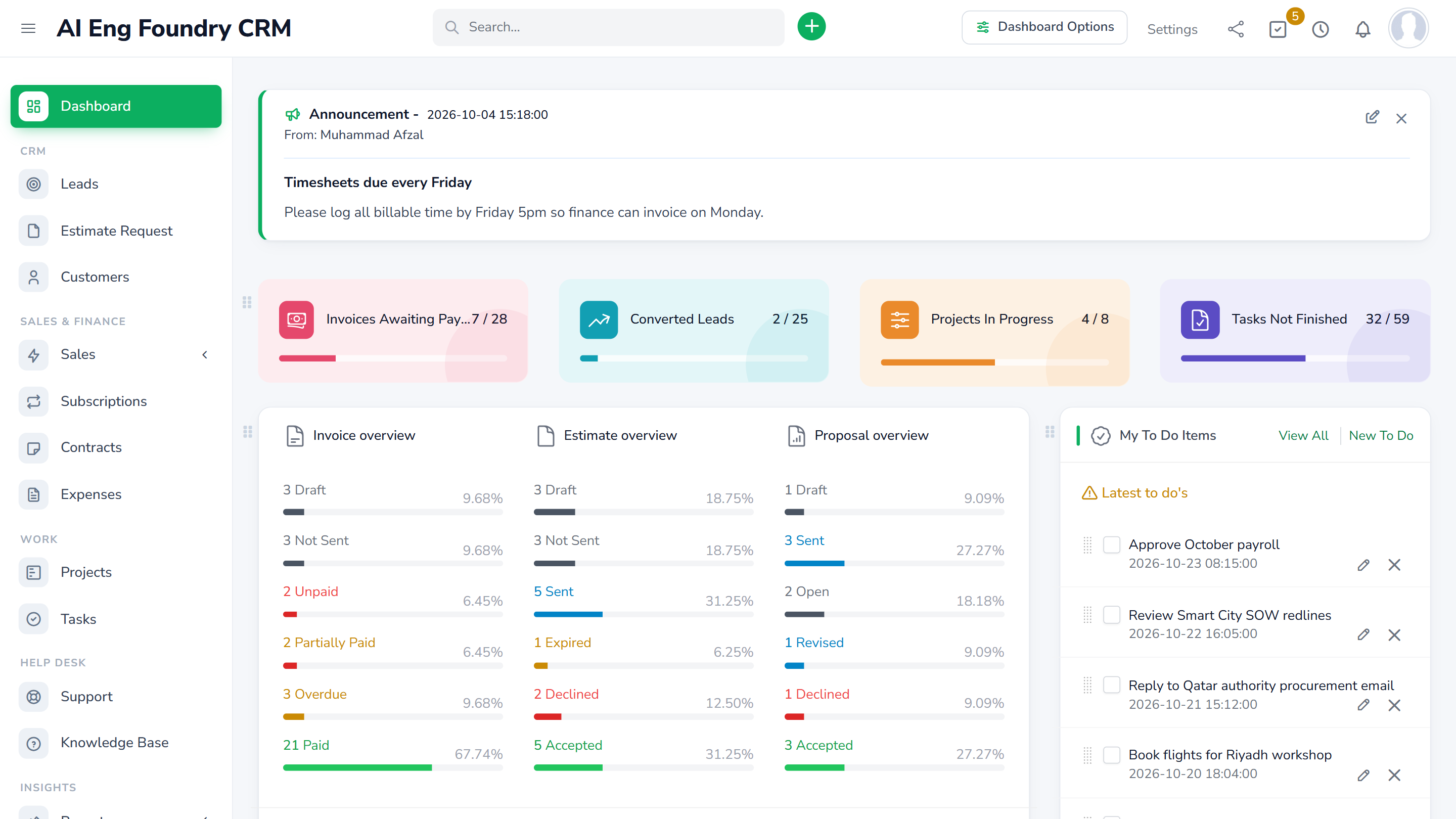Toggle the hamburger sidebar menu
1456x819 pixels.
point(28,28)
